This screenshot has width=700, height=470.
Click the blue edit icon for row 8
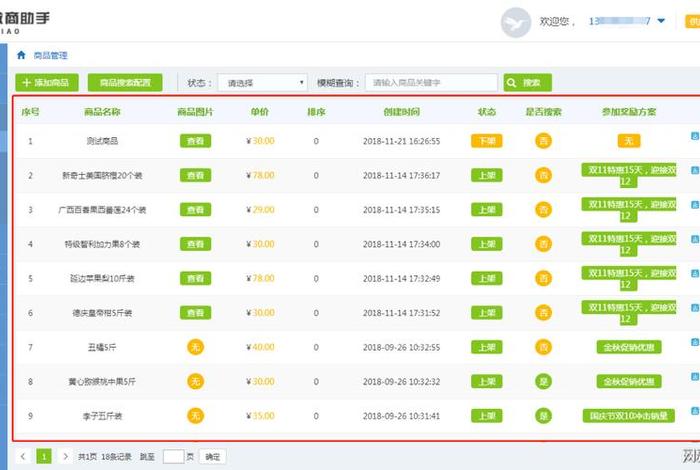pyautogui.click(x=695, y=377)
